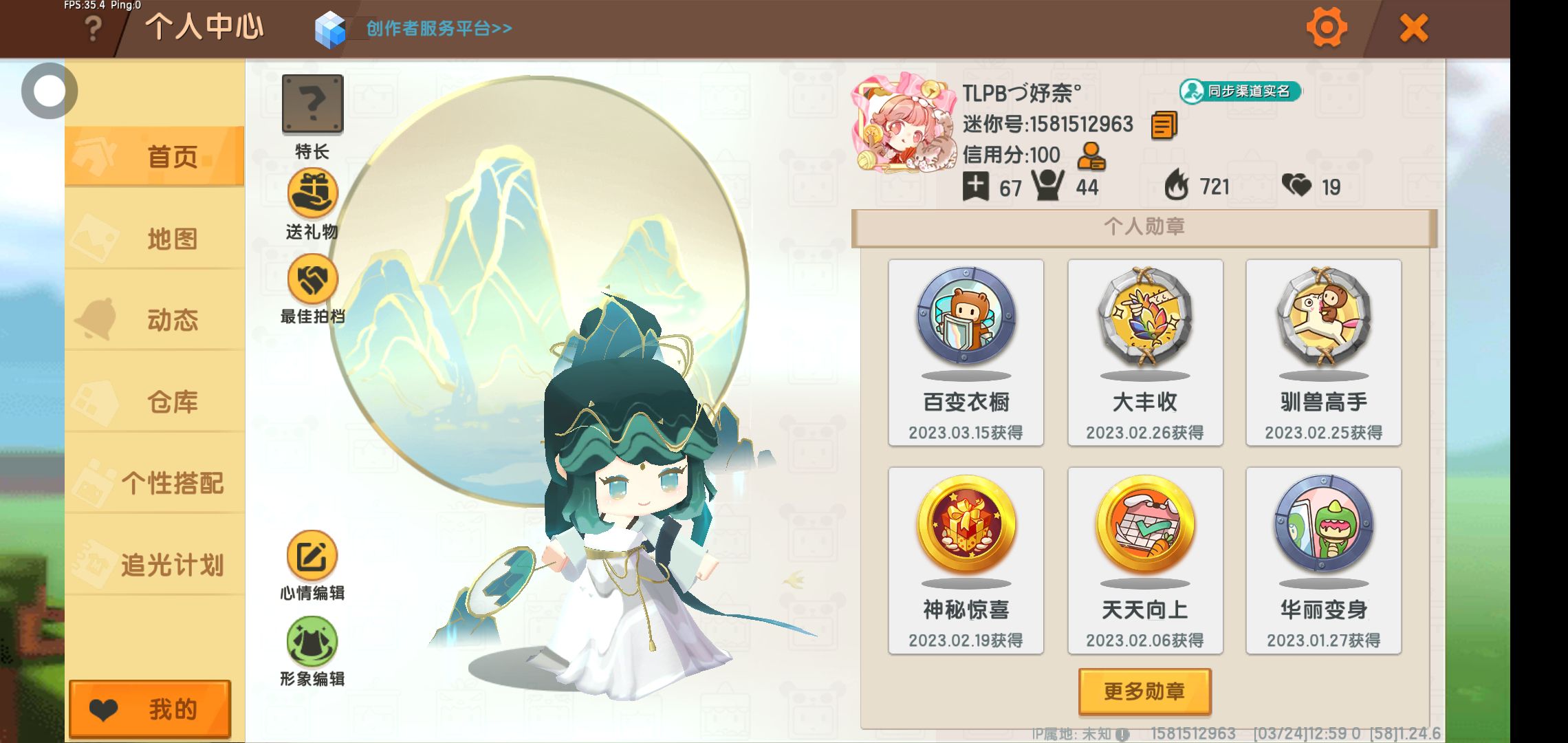Image resolution: width=1568 pixels, height=743 pixels.
Task: Click the player avatar picture
Action: [904, 124]
